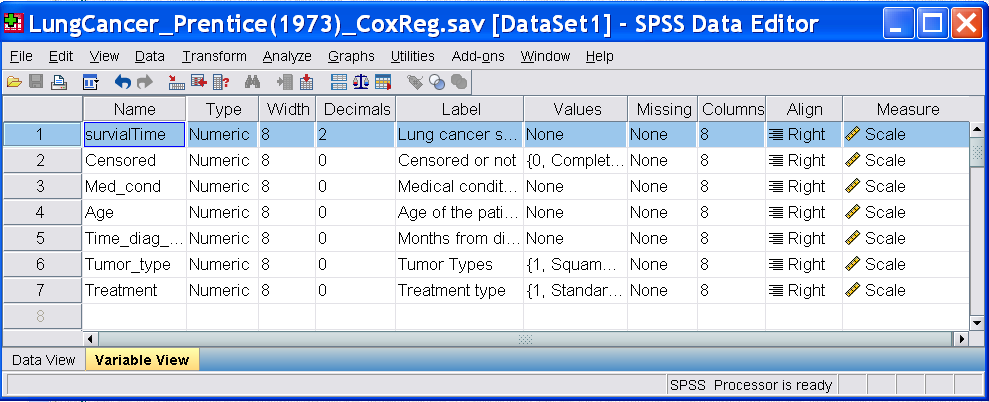The height and width of the screenshot is (402, 989).
Task: Click the horizontal scrollbar right arrow
Action: point(962,339)
